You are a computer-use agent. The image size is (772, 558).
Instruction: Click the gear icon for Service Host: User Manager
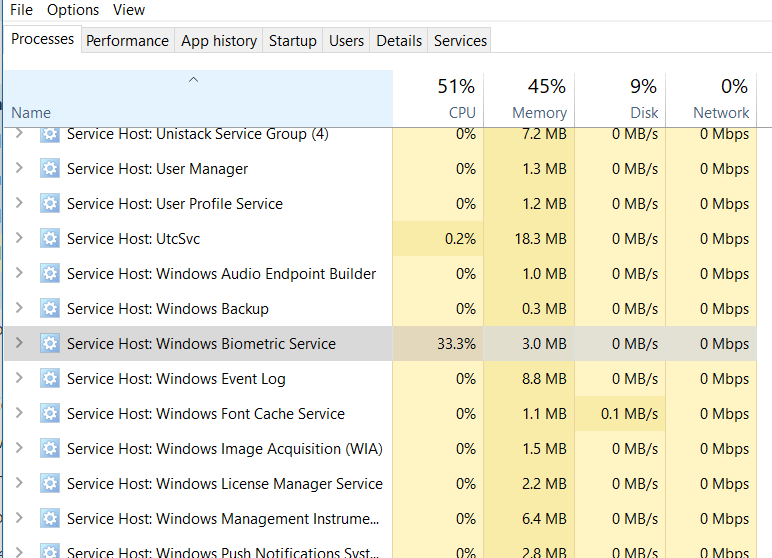click(x=50, y=169)
